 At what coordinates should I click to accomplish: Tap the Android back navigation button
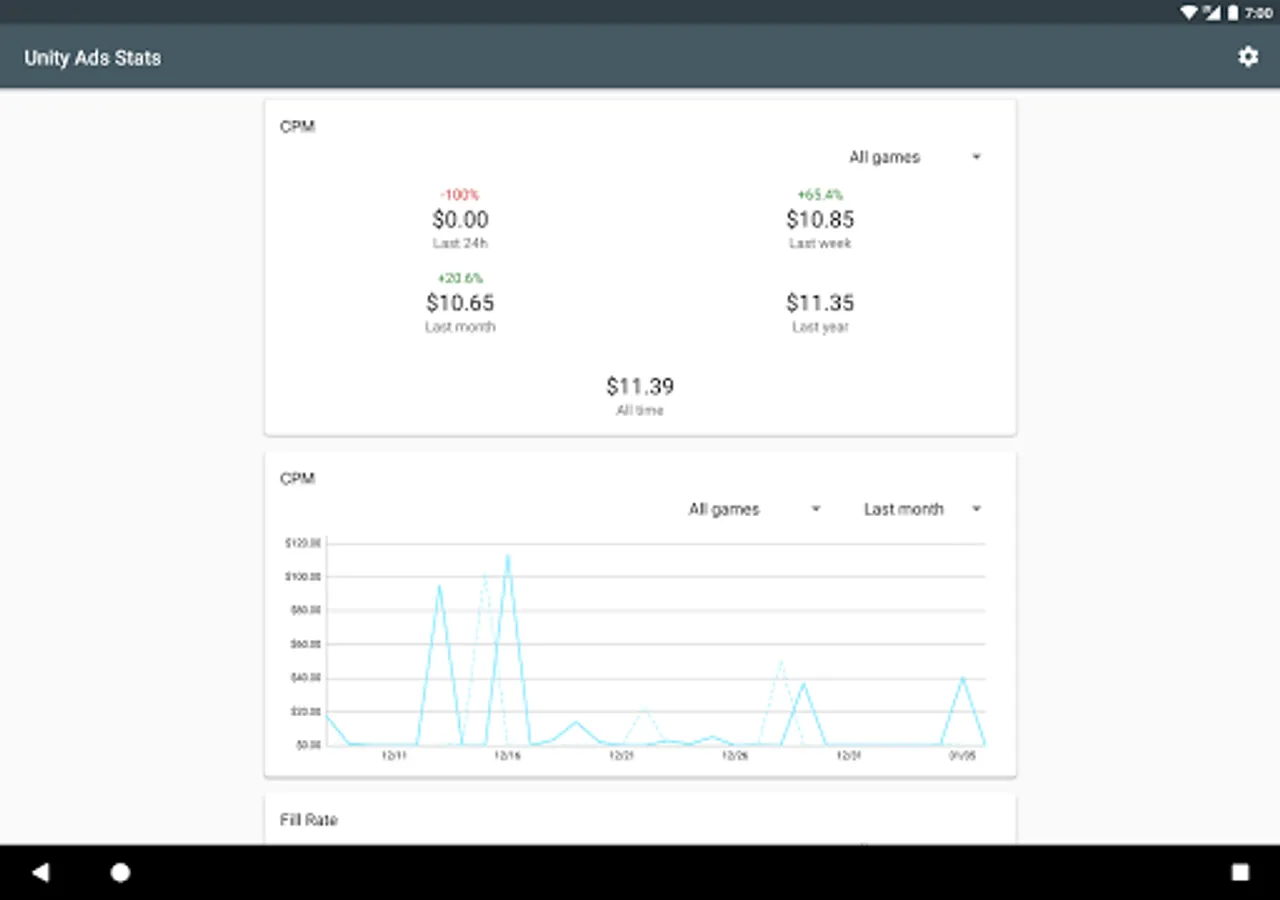[x=40, y=872]
